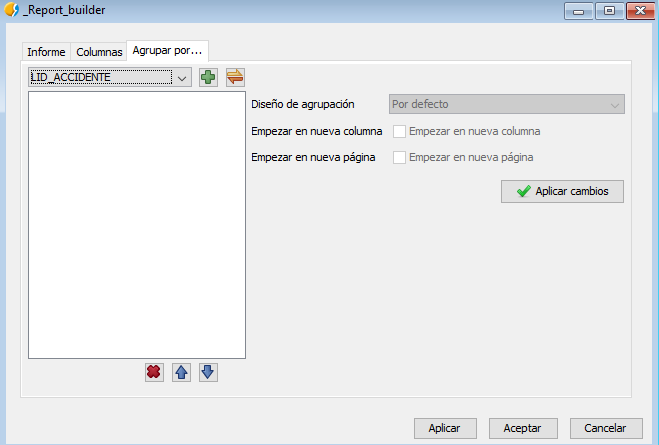Switch to the Columnas tab
The image size is (659, 445).
click(99, 52)
